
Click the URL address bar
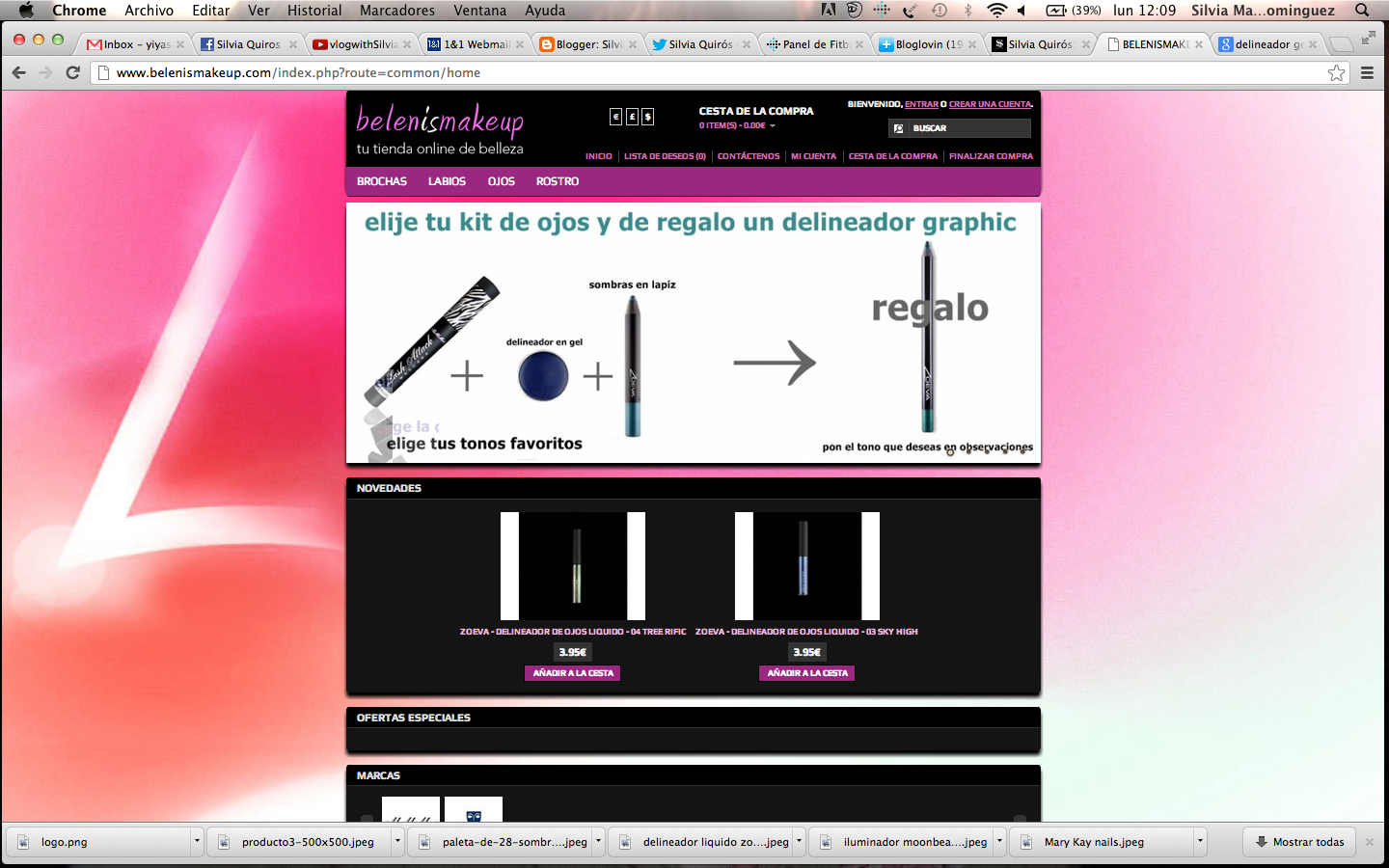[714, 72]
